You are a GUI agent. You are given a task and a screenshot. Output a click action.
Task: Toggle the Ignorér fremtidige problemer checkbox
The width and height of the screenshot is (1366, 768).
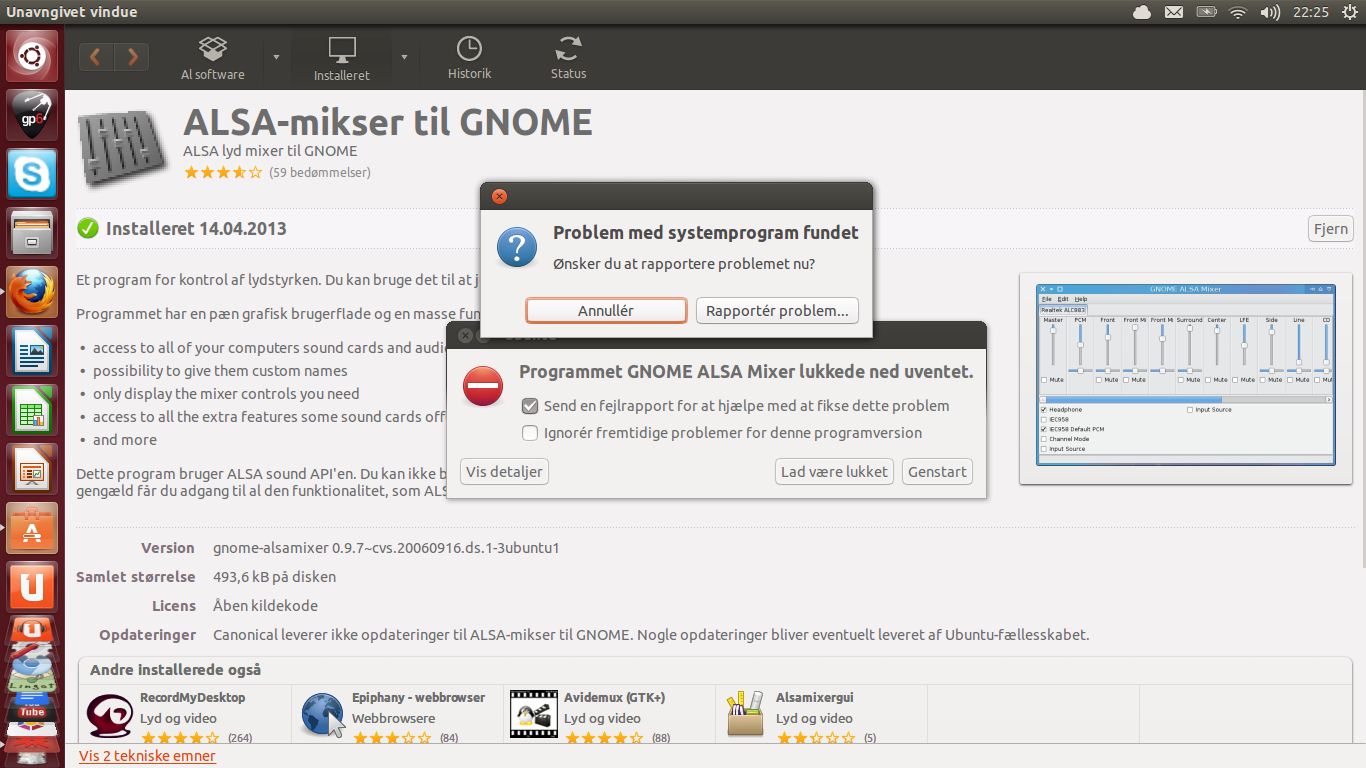pos(530,433)
